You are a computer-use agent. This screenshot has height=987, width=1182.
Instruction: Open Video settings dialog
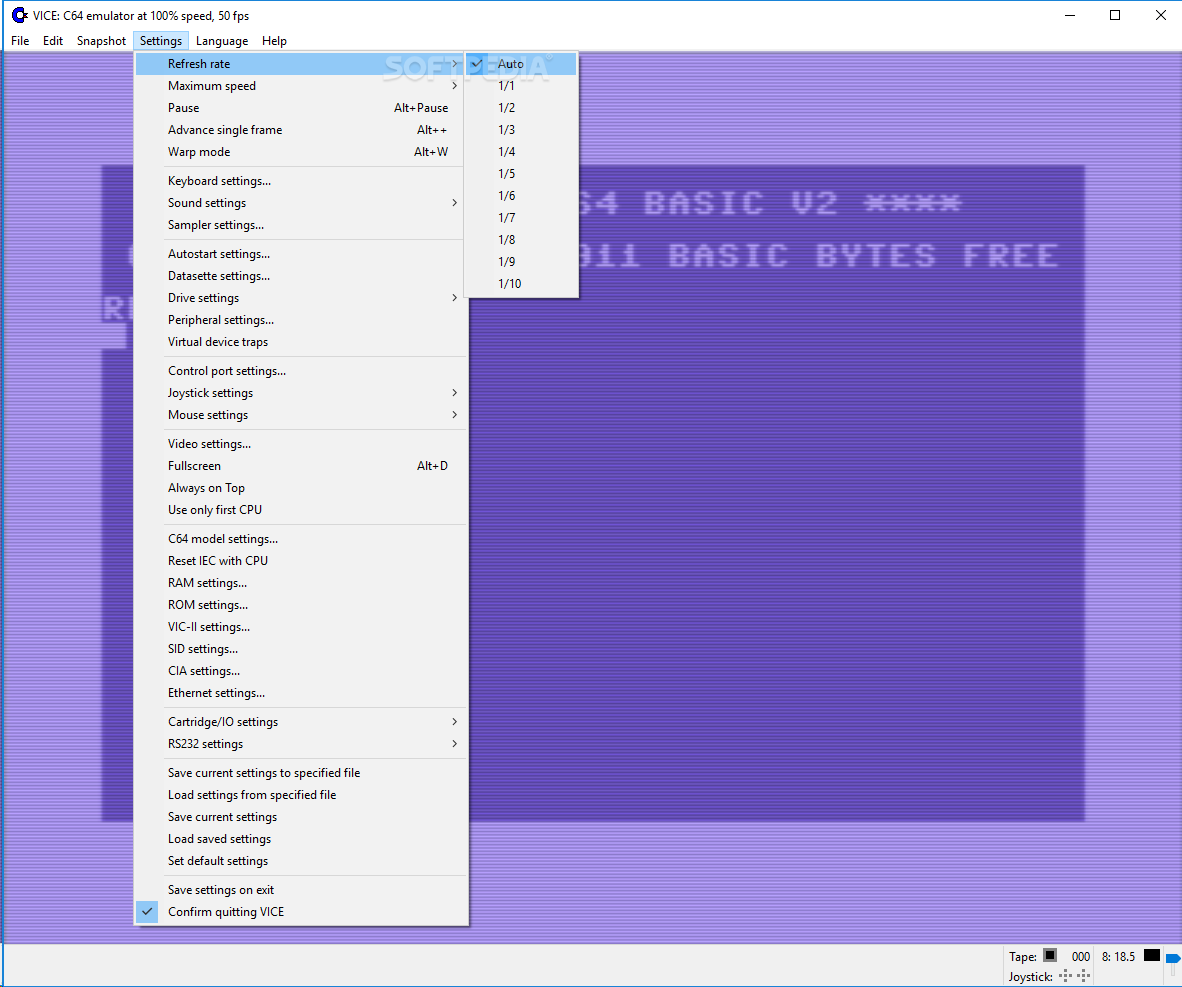[x=302, y=444]
